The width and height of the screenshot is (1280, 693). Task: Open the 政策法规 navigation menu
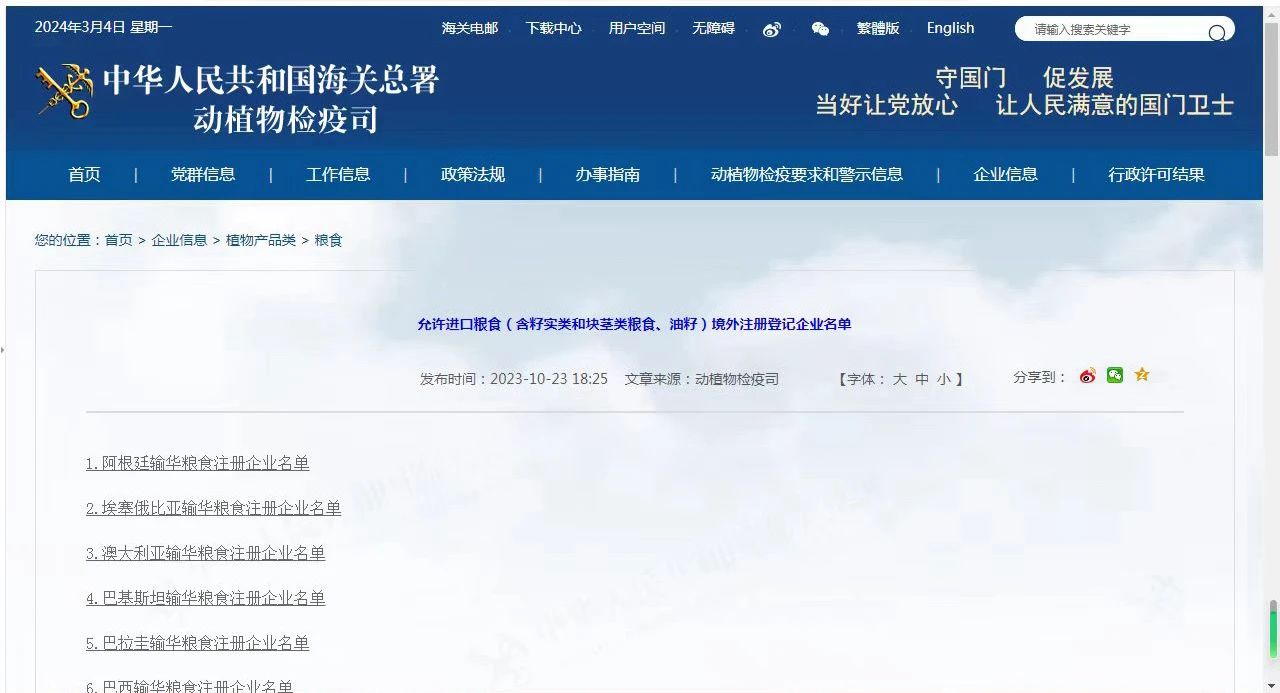click(x=472, y=174)
